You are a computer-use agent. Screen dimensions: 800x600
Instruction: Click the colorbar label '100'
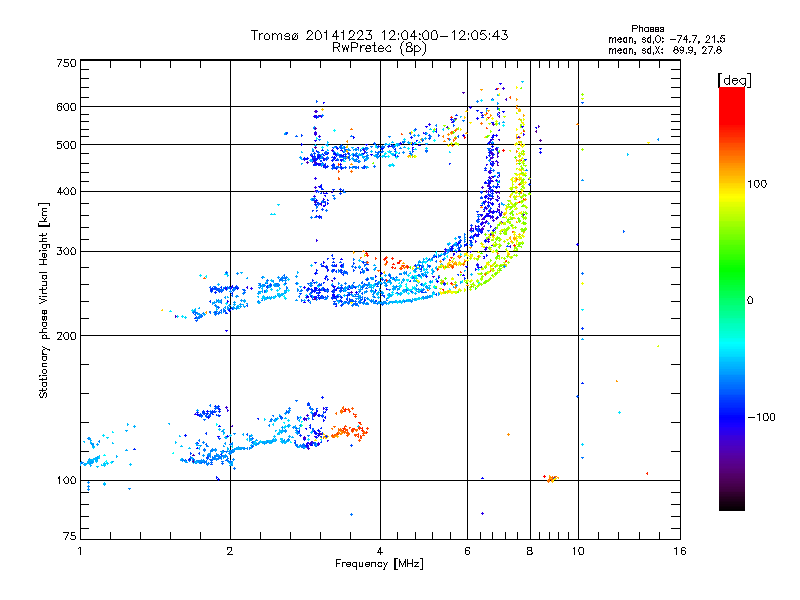pos(757,184)
